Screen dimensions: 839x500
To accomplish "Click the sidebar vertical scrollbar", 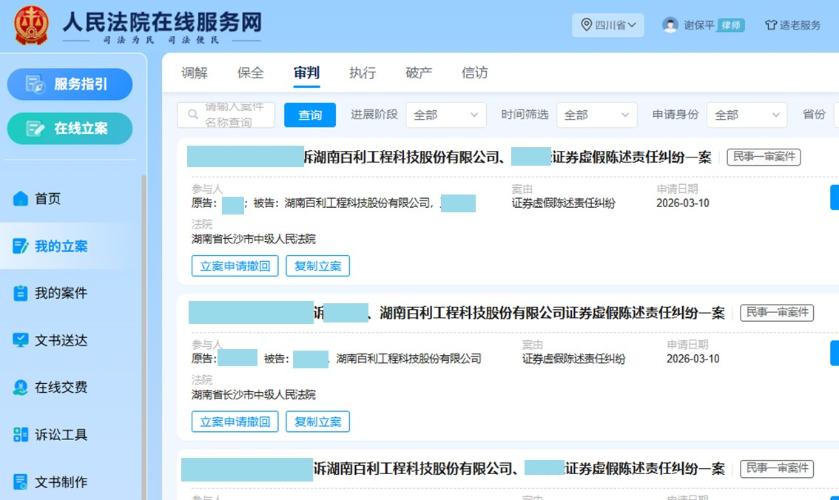I will 143,337.
